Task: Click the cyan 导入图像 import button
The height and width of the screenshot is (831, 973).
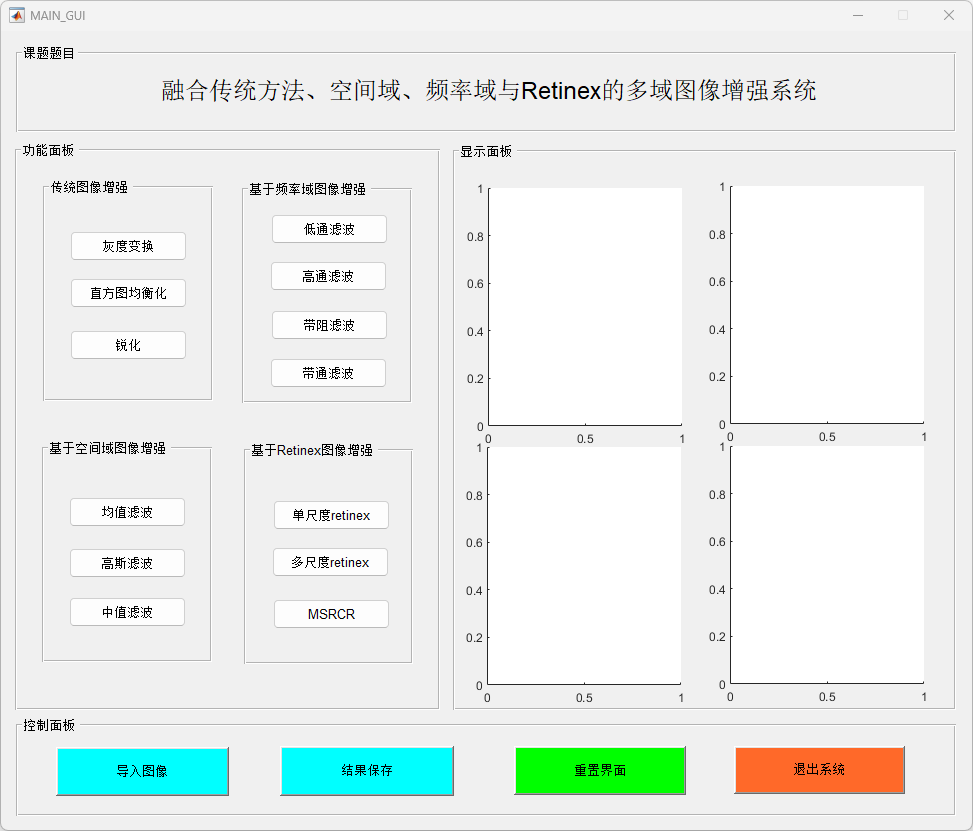Action: [142, 771]
